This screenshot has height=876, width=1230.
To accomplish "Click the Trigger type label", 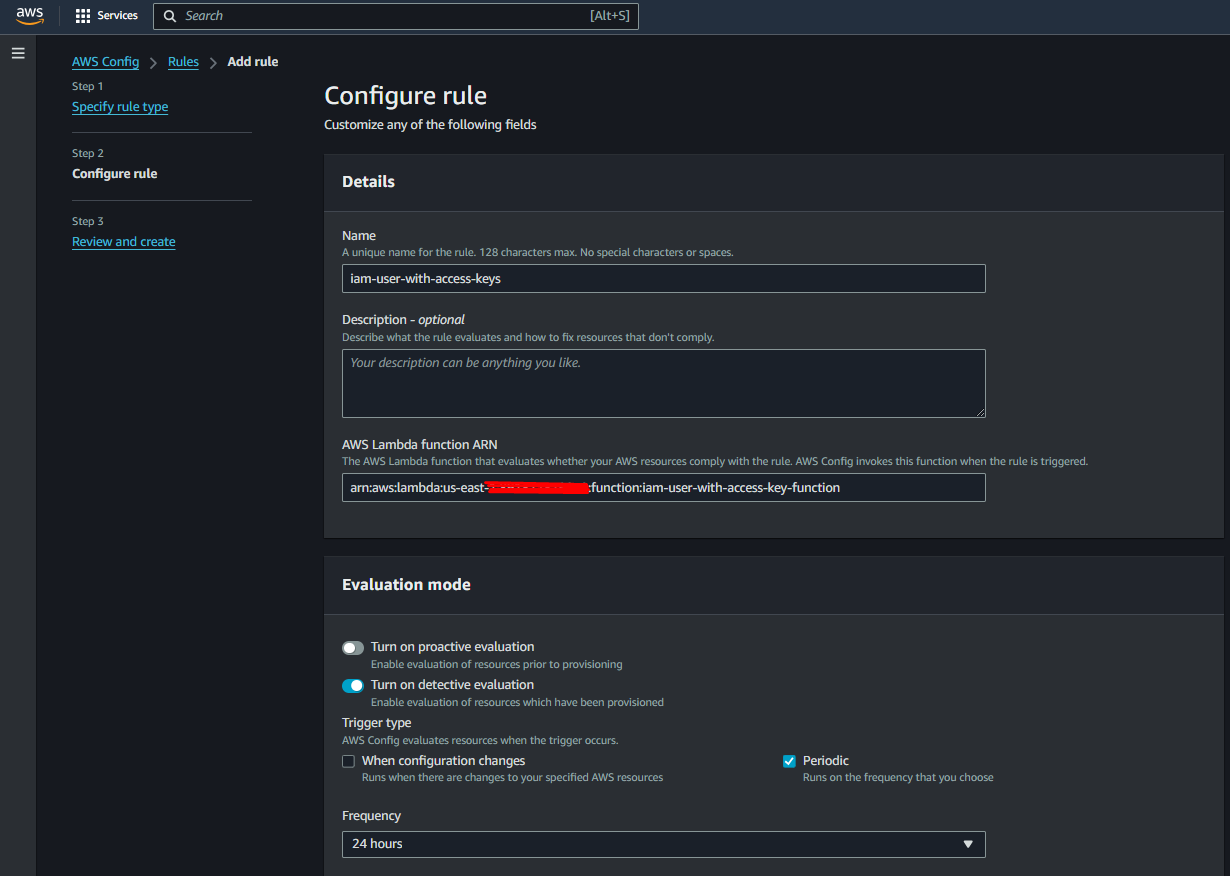I will pos(377,723).
